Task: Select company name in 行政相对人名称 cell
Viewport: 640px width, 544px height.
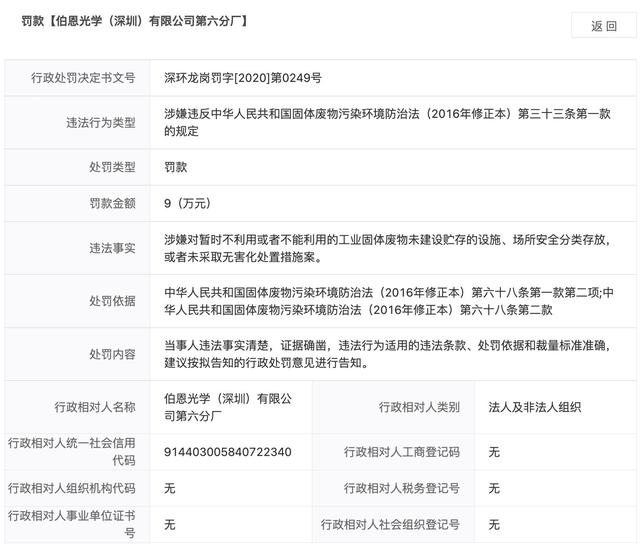Action: coord(228,407)
